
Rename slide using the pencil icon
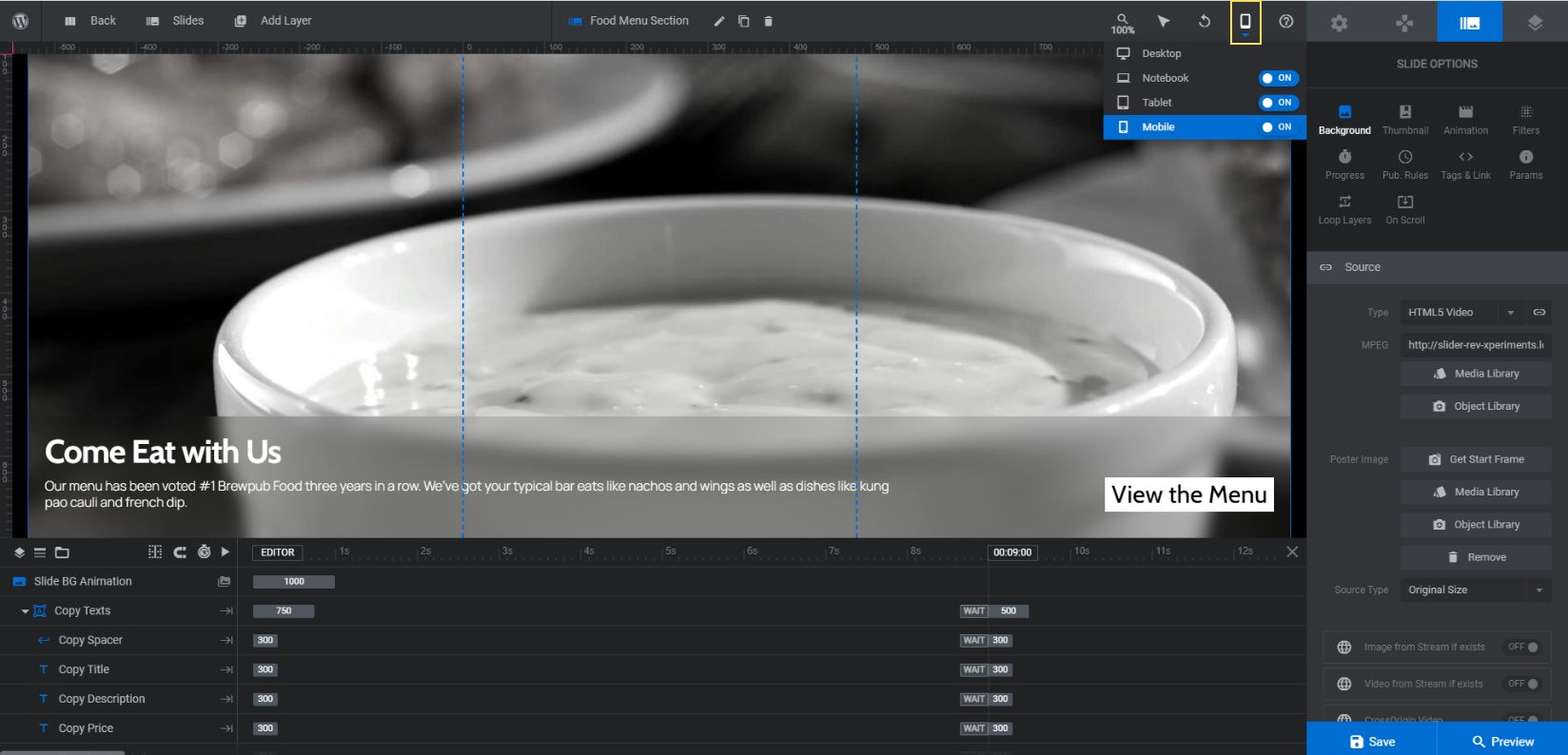[719, 21]
